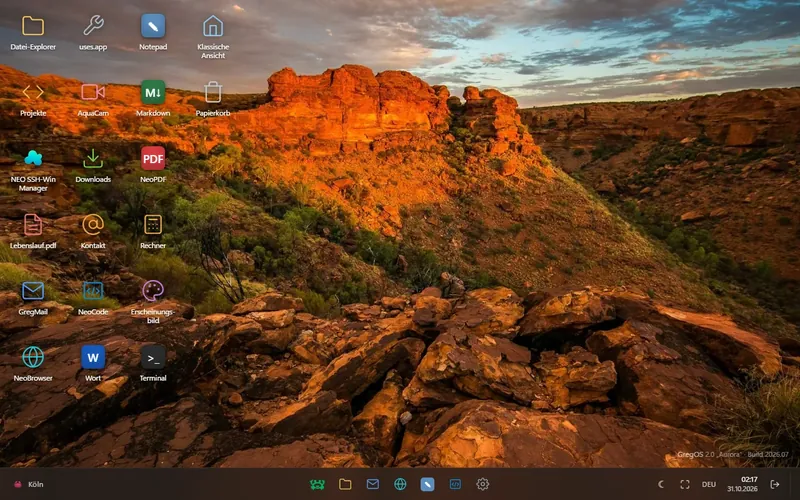Open NeoCode icon in the taskbar
This screenshot has width=800, height=500.
[x=455, y=484]
